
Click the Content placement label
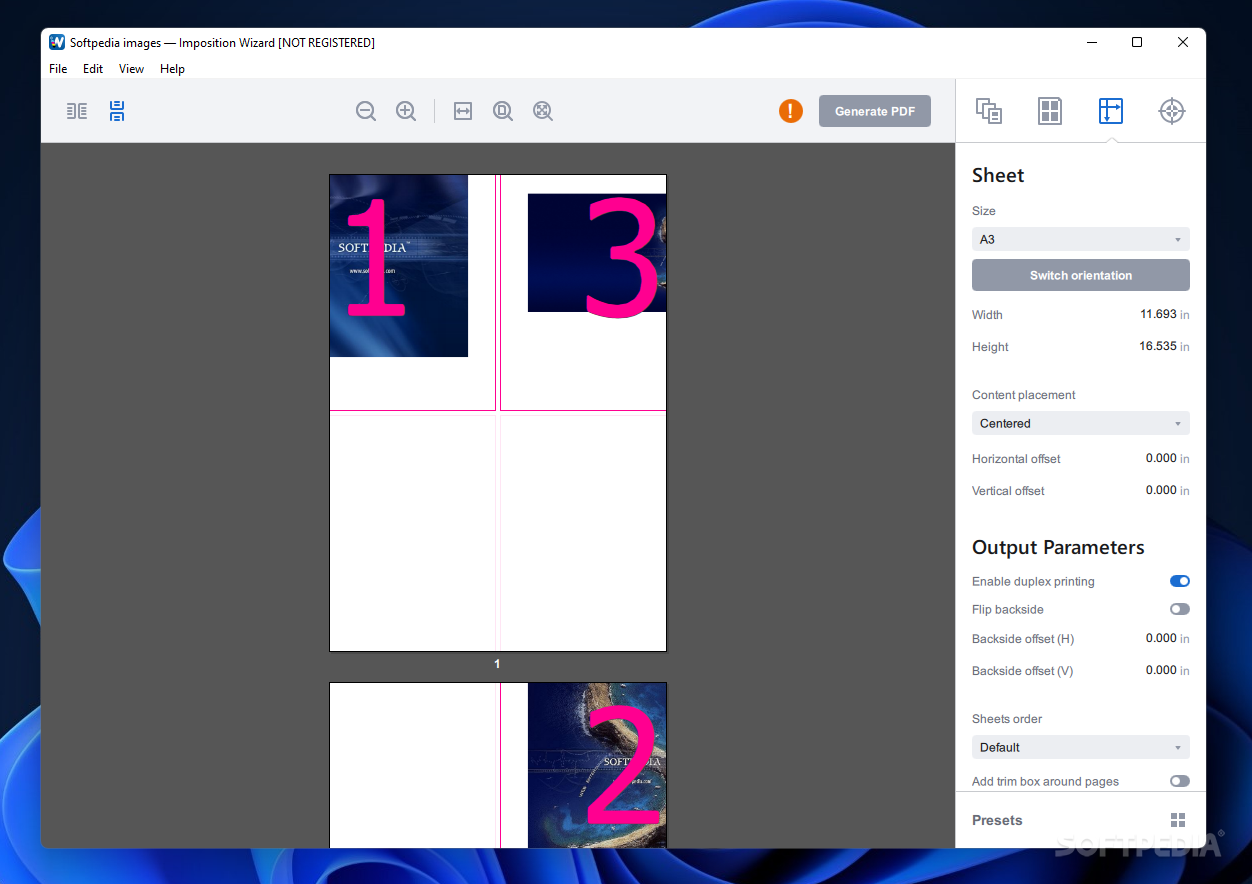click(1024, 395)
